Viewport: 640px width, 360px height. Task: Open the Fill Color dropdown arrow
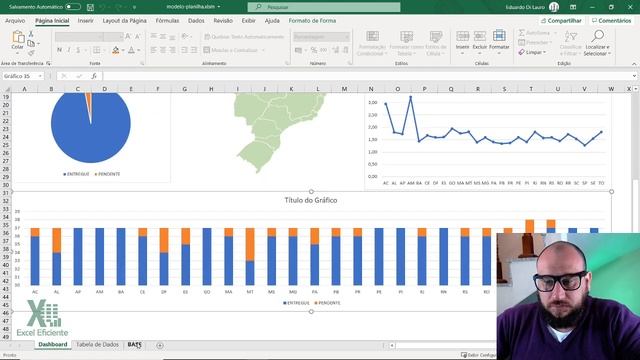pos(122,50)
